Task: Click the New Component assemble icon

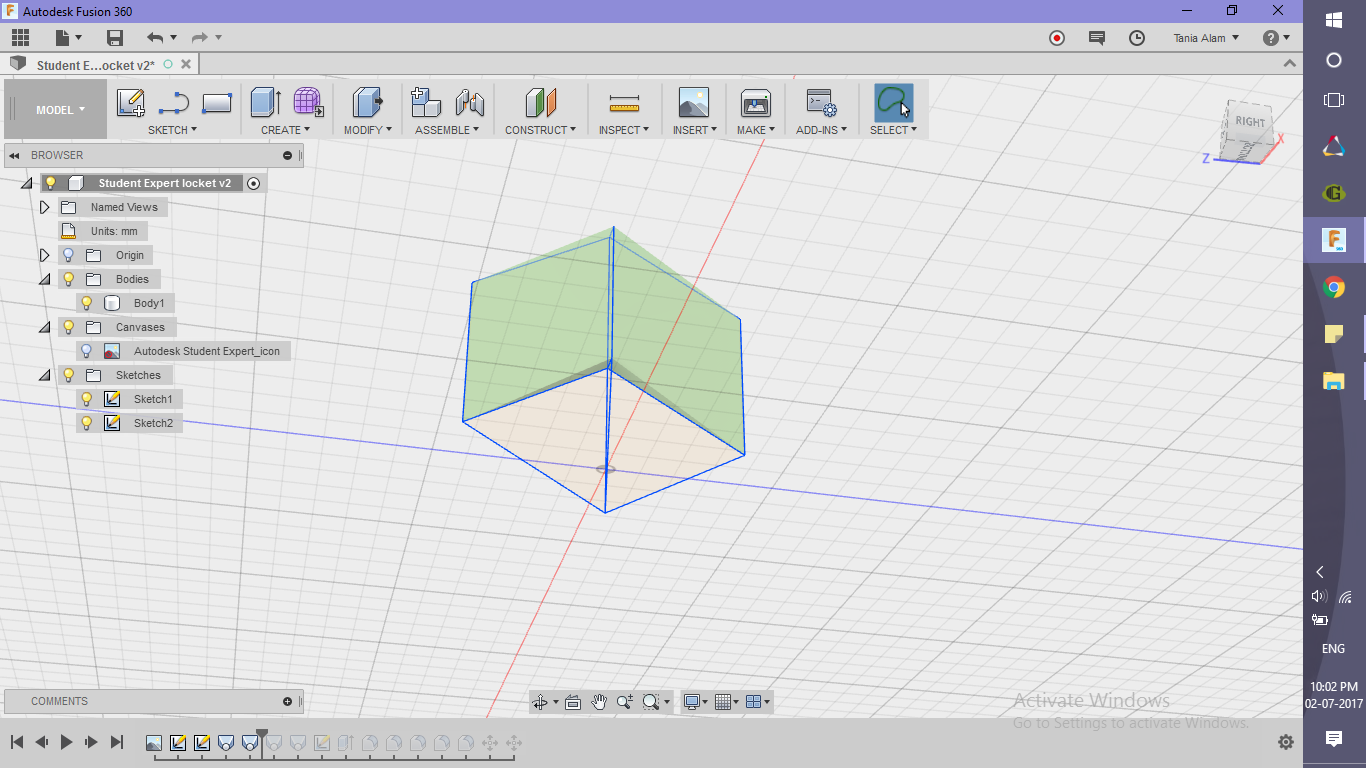Action: pos(426,102)
